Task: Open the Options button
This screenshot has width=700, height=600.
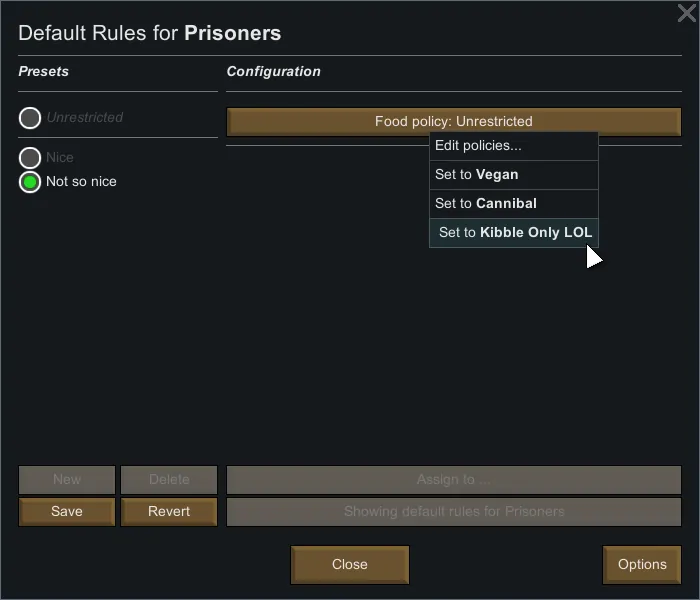Action: (642, 564)
